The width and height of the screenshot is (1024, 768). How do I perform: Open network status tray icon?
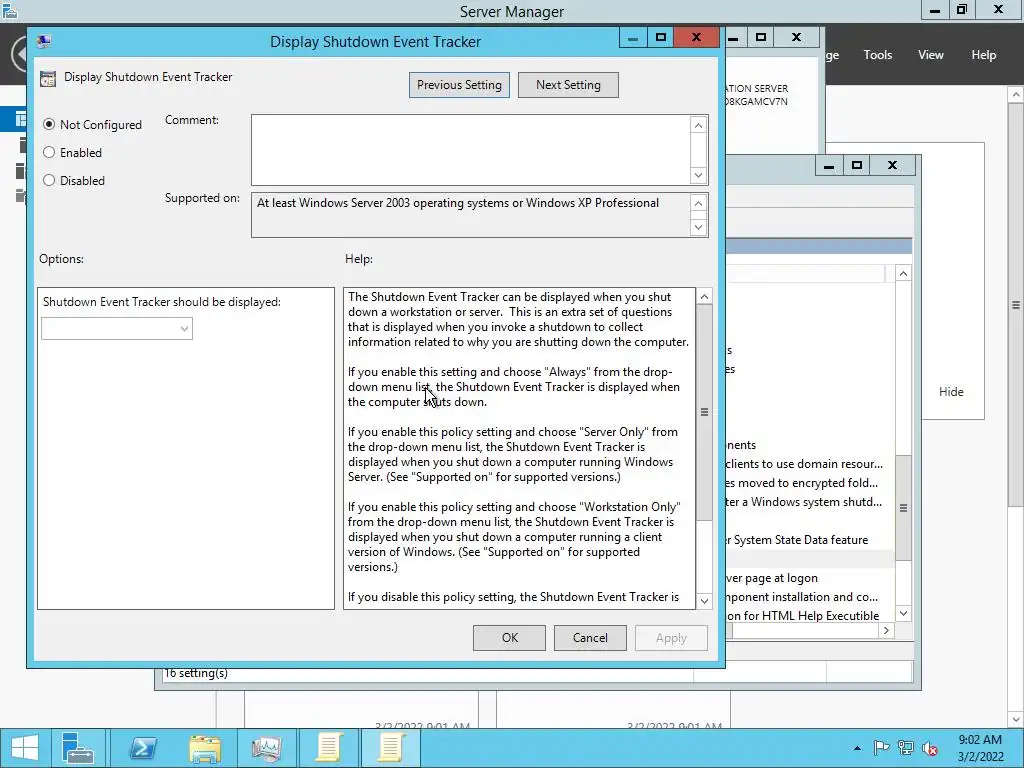click(905, 748)
